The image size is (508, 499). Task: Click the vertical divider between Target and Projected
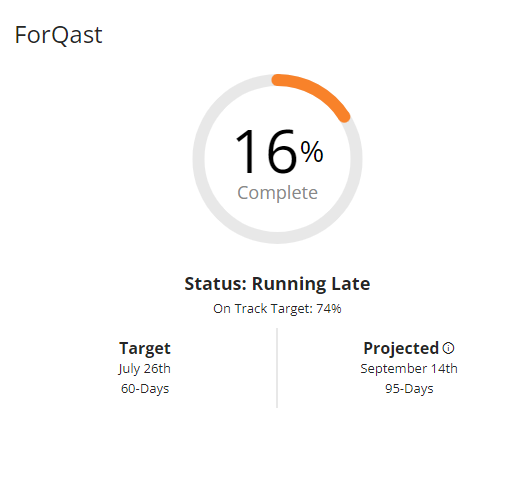tap(277, 368)
